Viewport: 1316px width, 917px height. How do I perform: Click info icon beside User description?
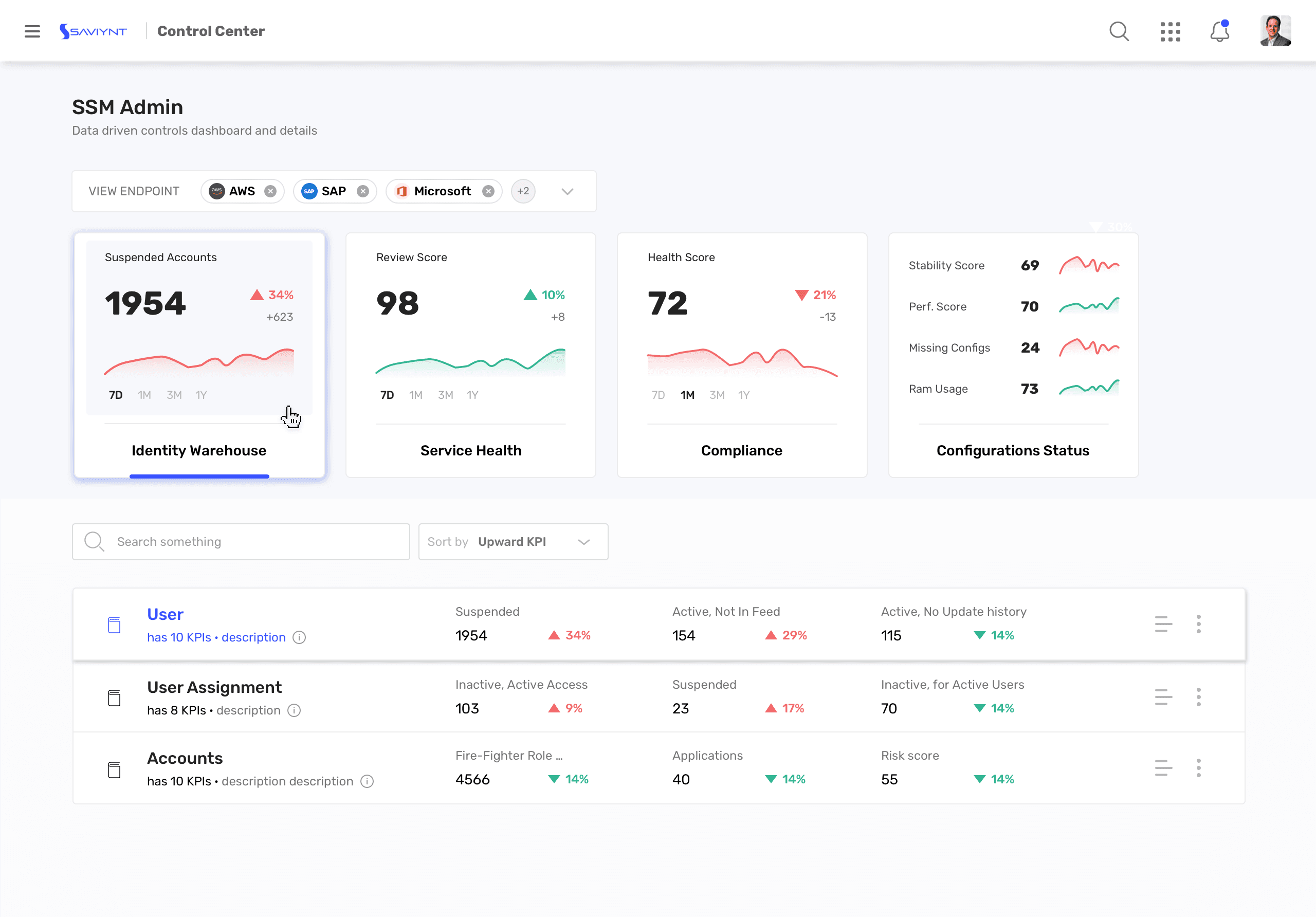[299, 637]
